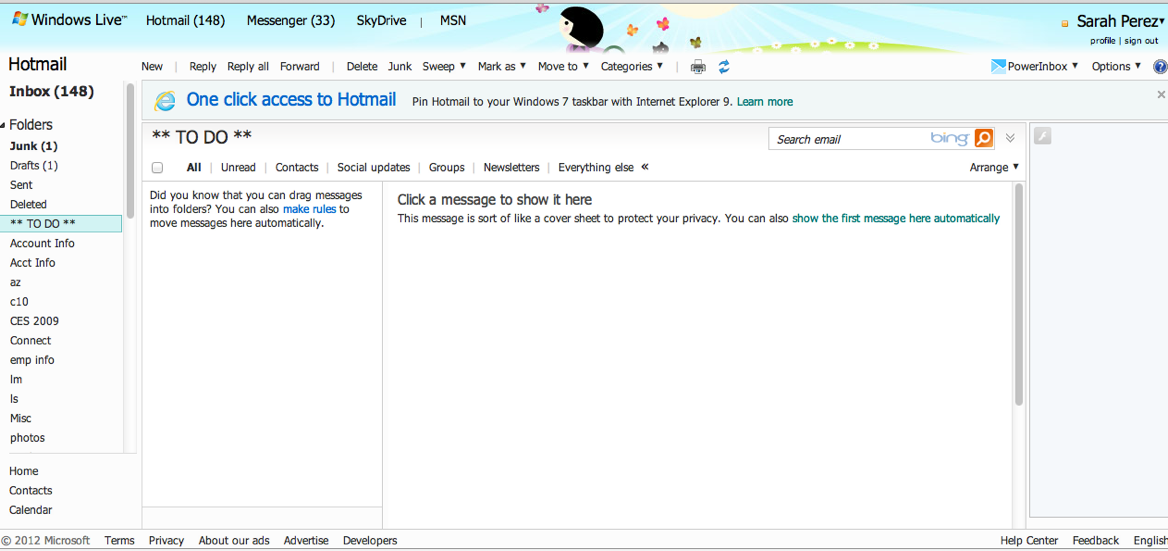
Task: Click Forward in toolbar
Action: pyautogui.click(x=299, y=66)
